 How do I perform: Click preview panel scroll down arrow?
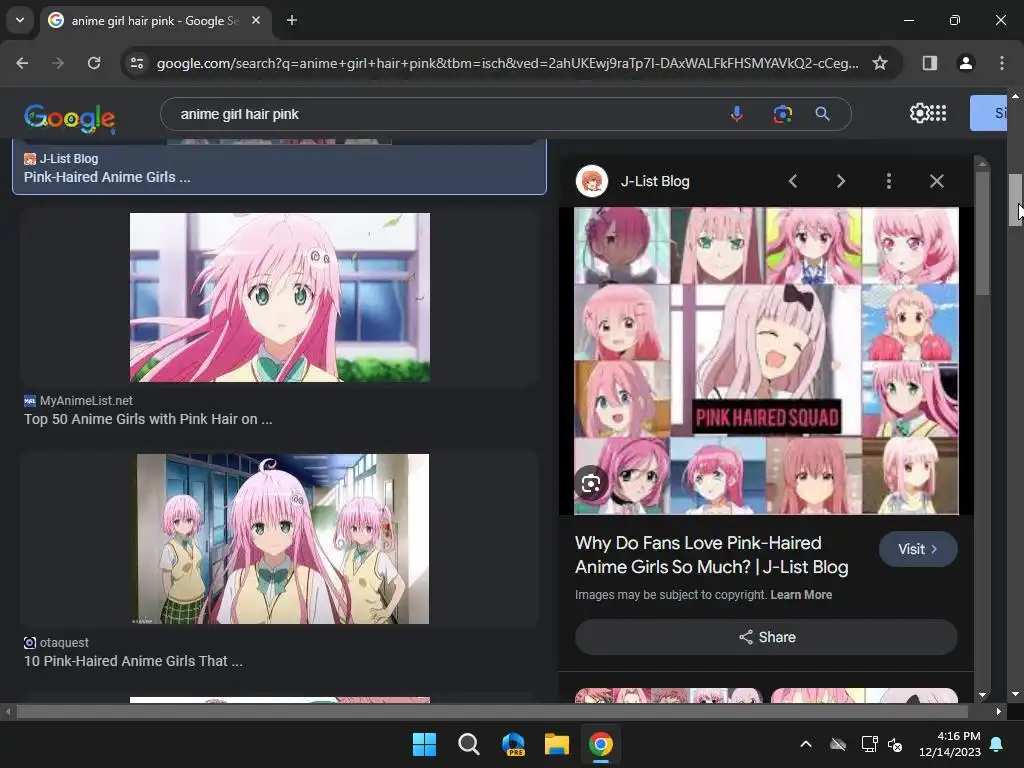[x=982, y=696]
